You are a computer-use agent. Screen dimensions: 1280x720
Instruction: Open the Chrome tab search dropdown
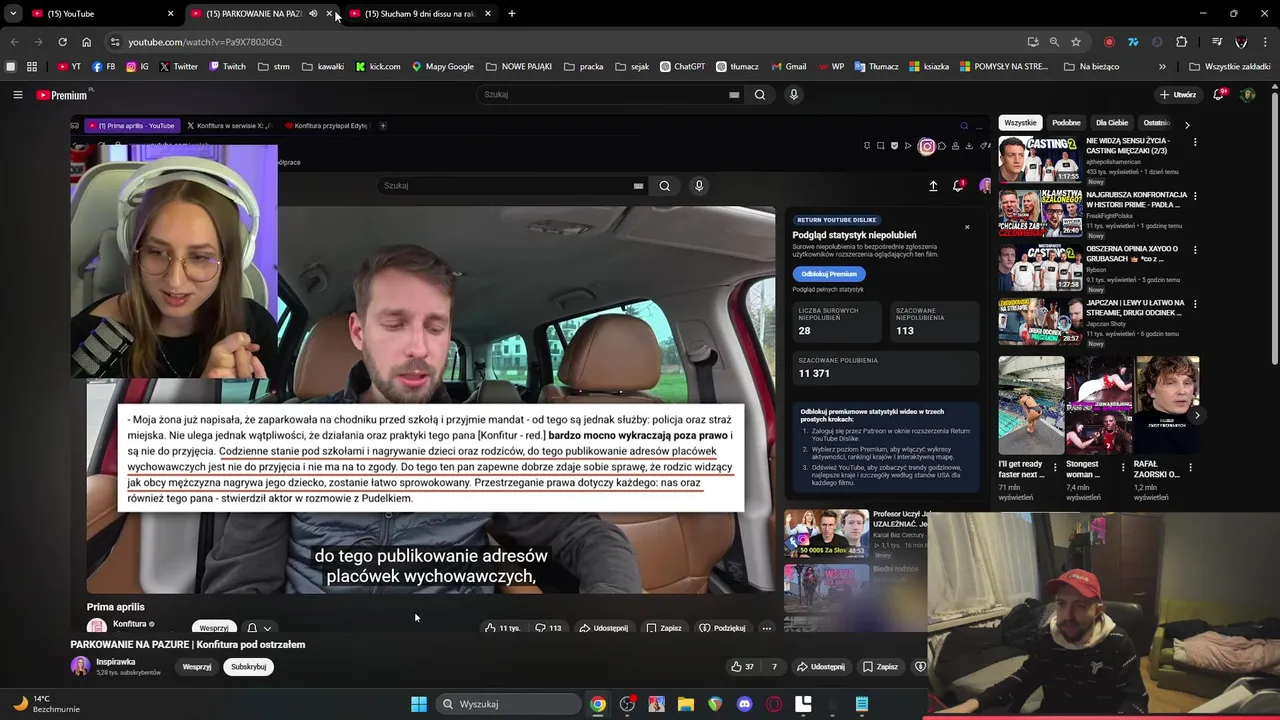pyautogui.click(x=13, y=14)
